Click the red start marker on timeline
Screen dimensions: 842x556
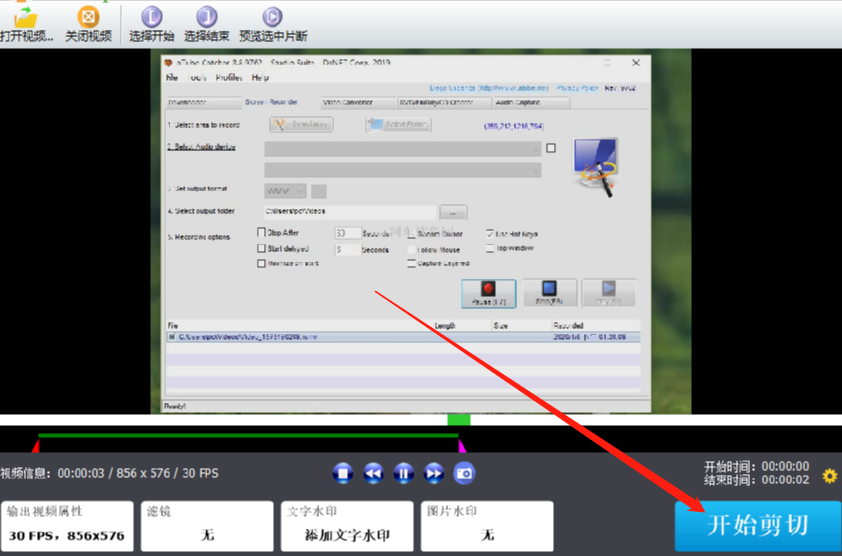pyautogui.click(x=36, y=446)
